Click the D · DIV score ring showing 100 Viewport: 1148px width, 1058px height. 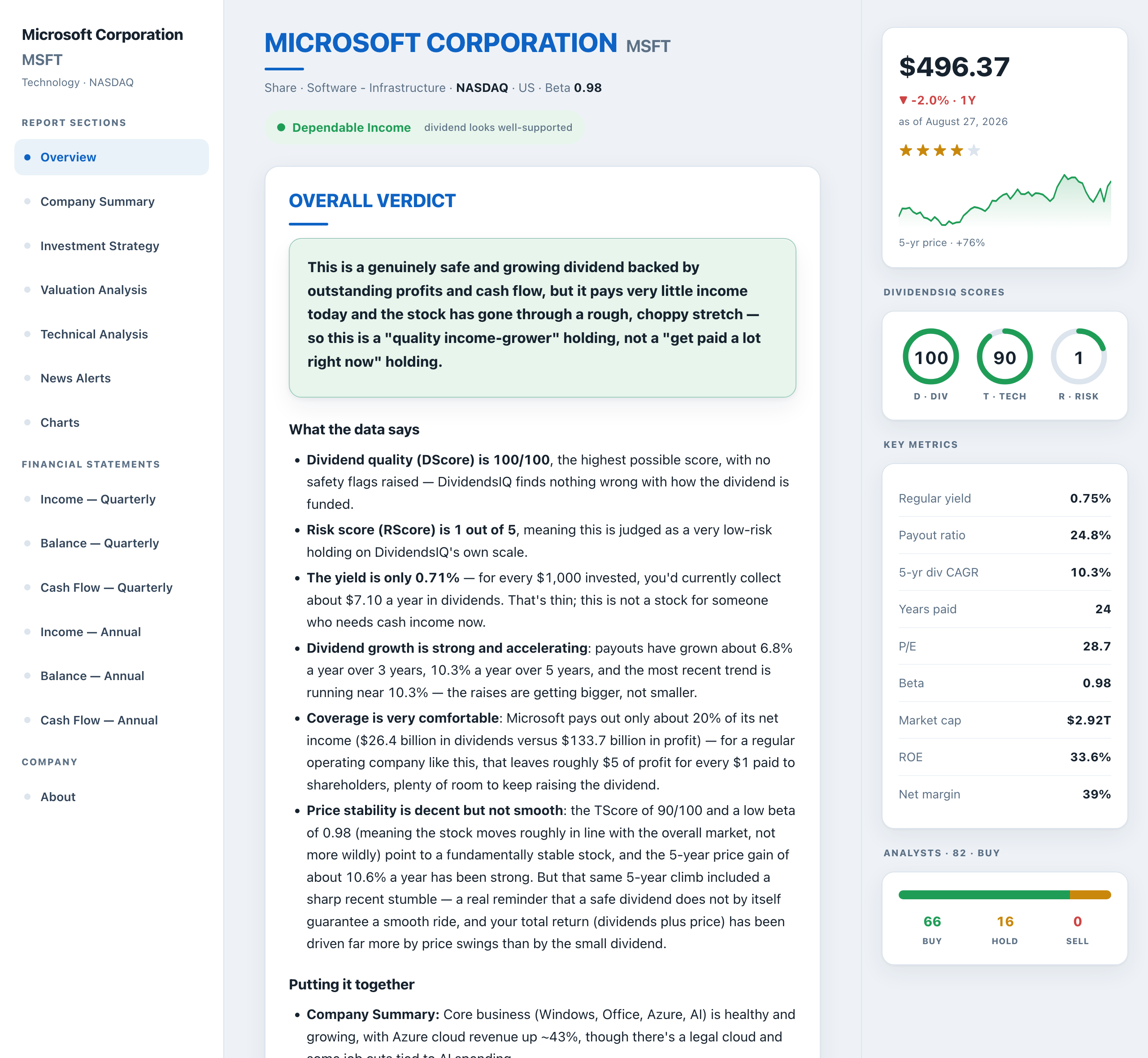click(931, 357)
